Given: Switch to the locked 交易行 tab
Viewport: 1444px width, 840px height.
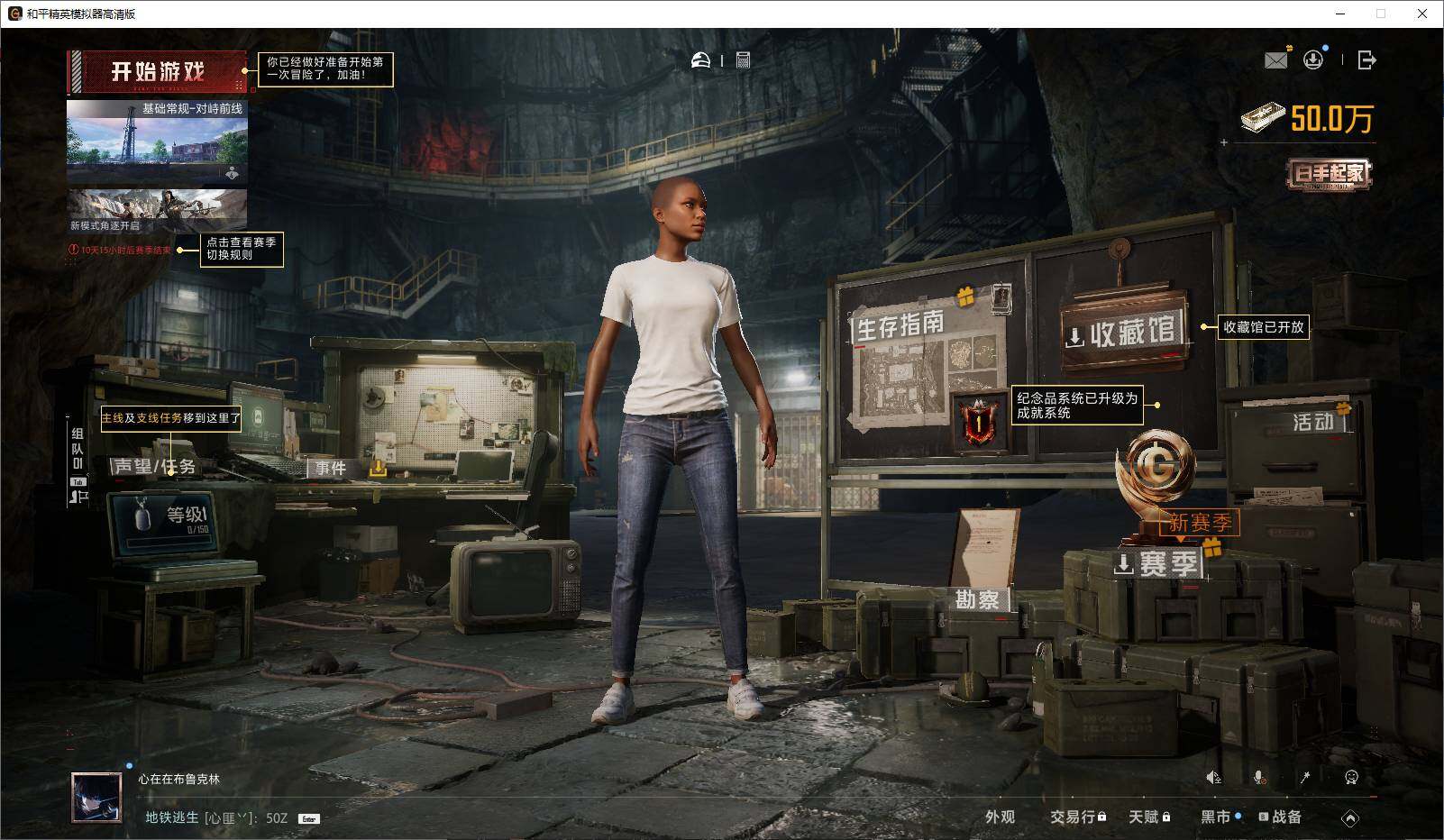Looking at the screenshot, I should tap(1078, 817).
